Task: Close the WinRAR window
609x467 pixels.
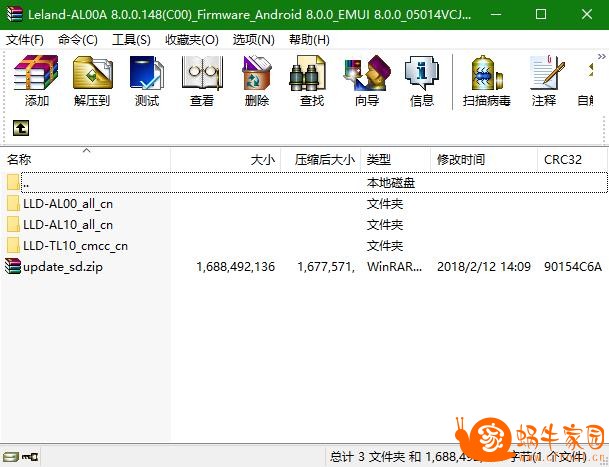Action: [x=587, y=14]
